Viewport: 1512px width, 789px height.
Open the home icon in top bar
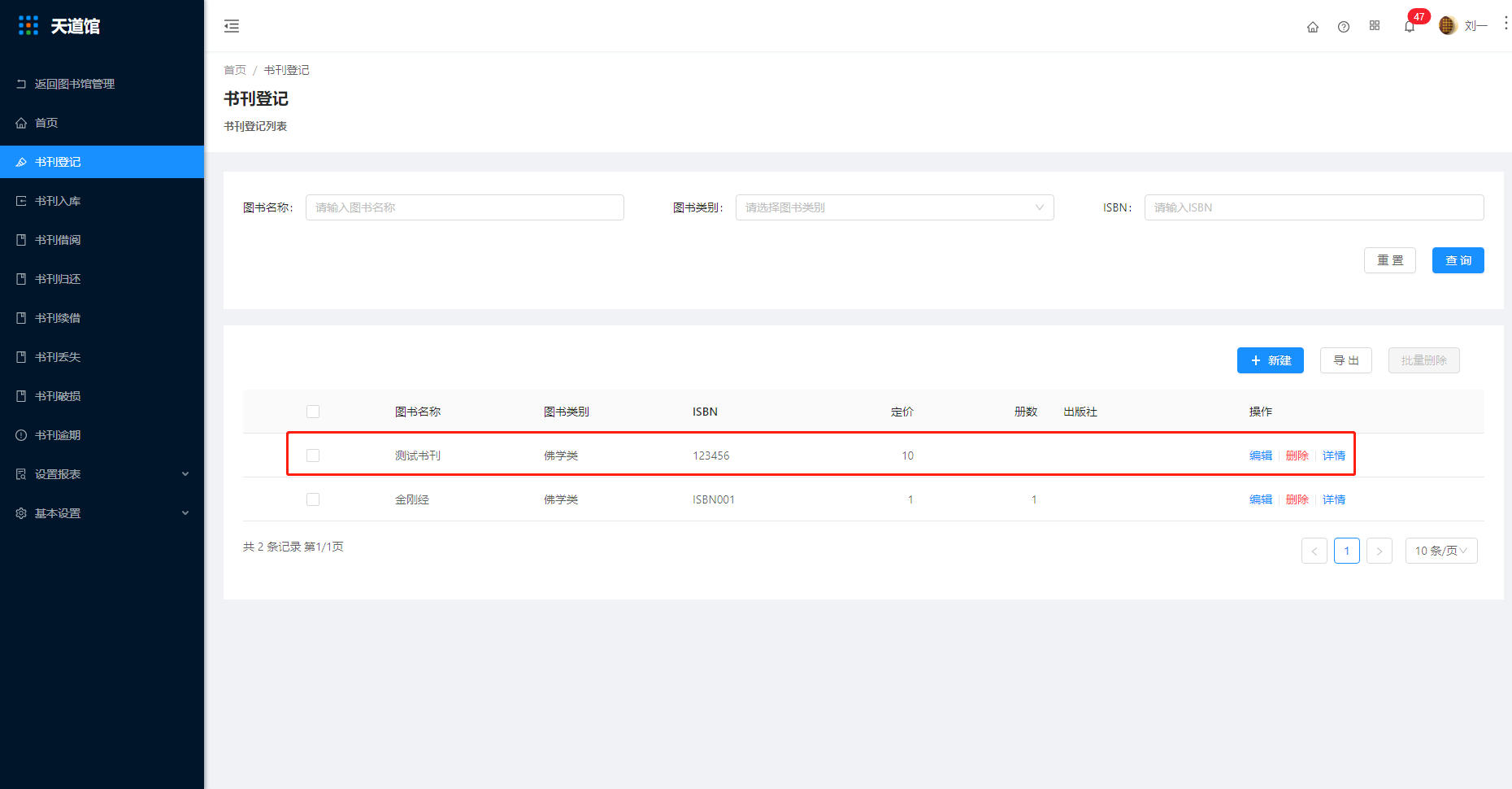[1313, 27]
